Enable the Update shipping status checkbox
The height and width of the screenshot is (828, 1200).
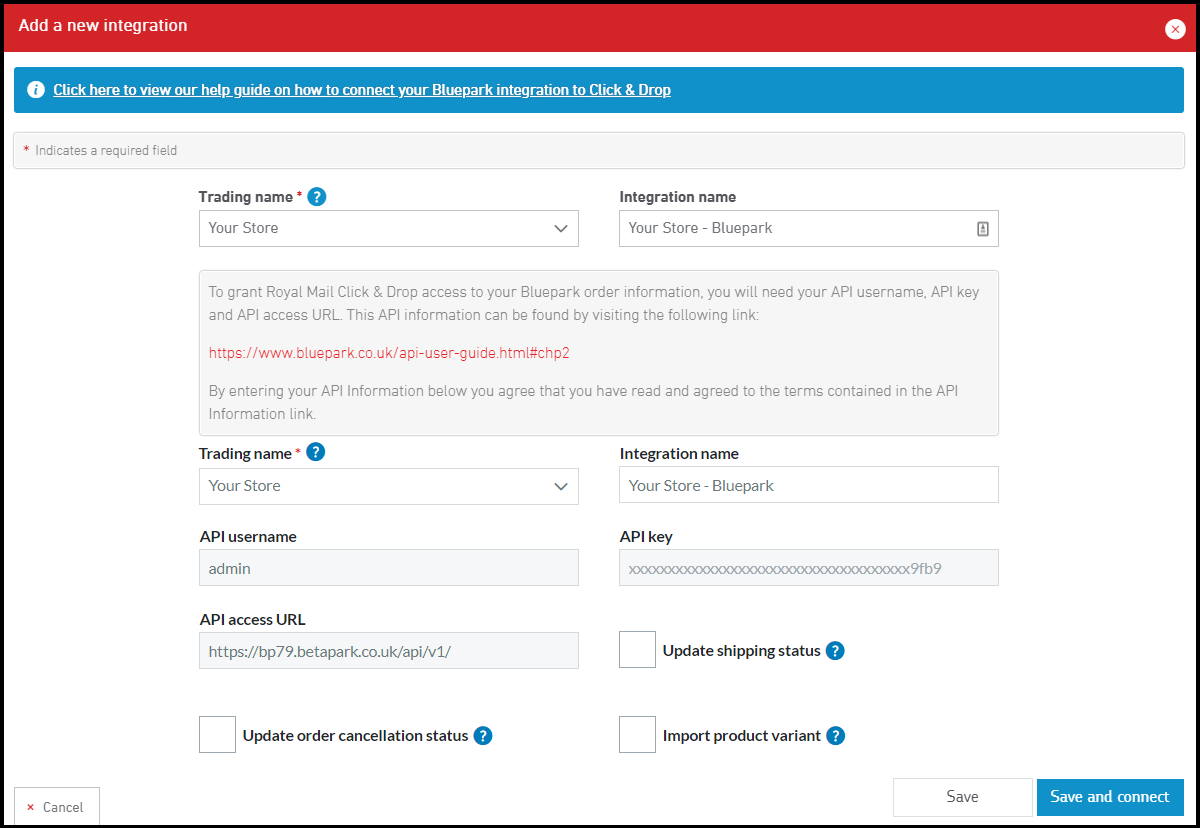pyautogui.click(x=638, y=650)
